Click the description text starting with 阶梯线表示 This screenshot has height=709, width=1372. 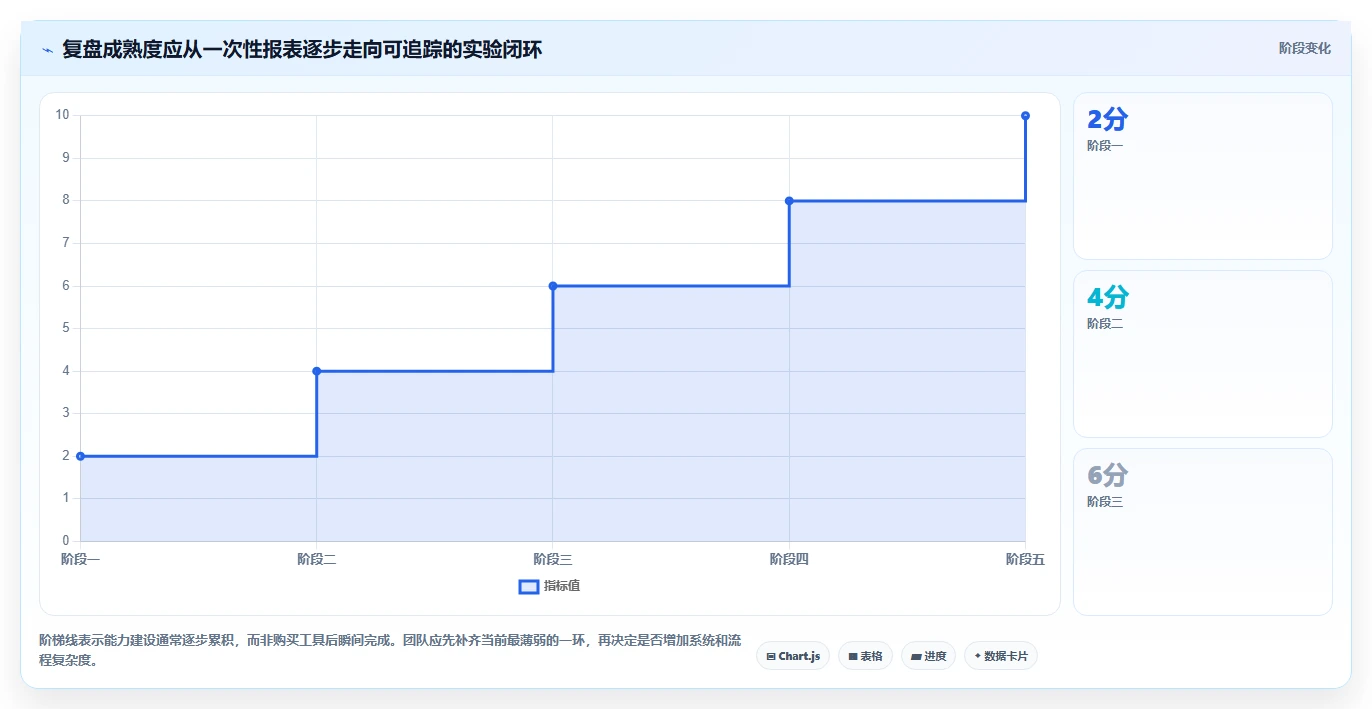(x=391, y=650)
